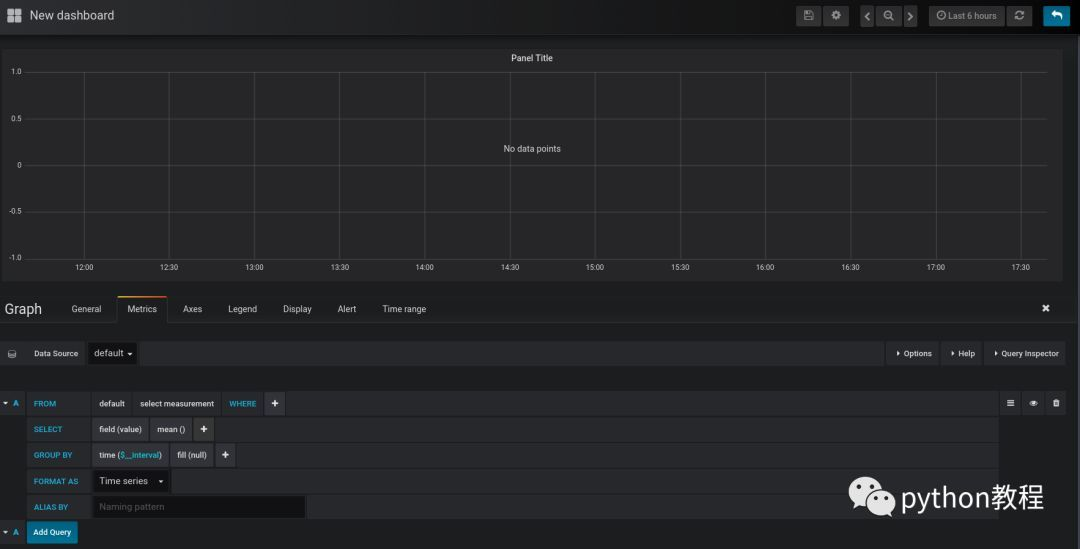This screenshot has height=549, width=1080.
Task: Expand the Help section
Action: tap(962, 353)
